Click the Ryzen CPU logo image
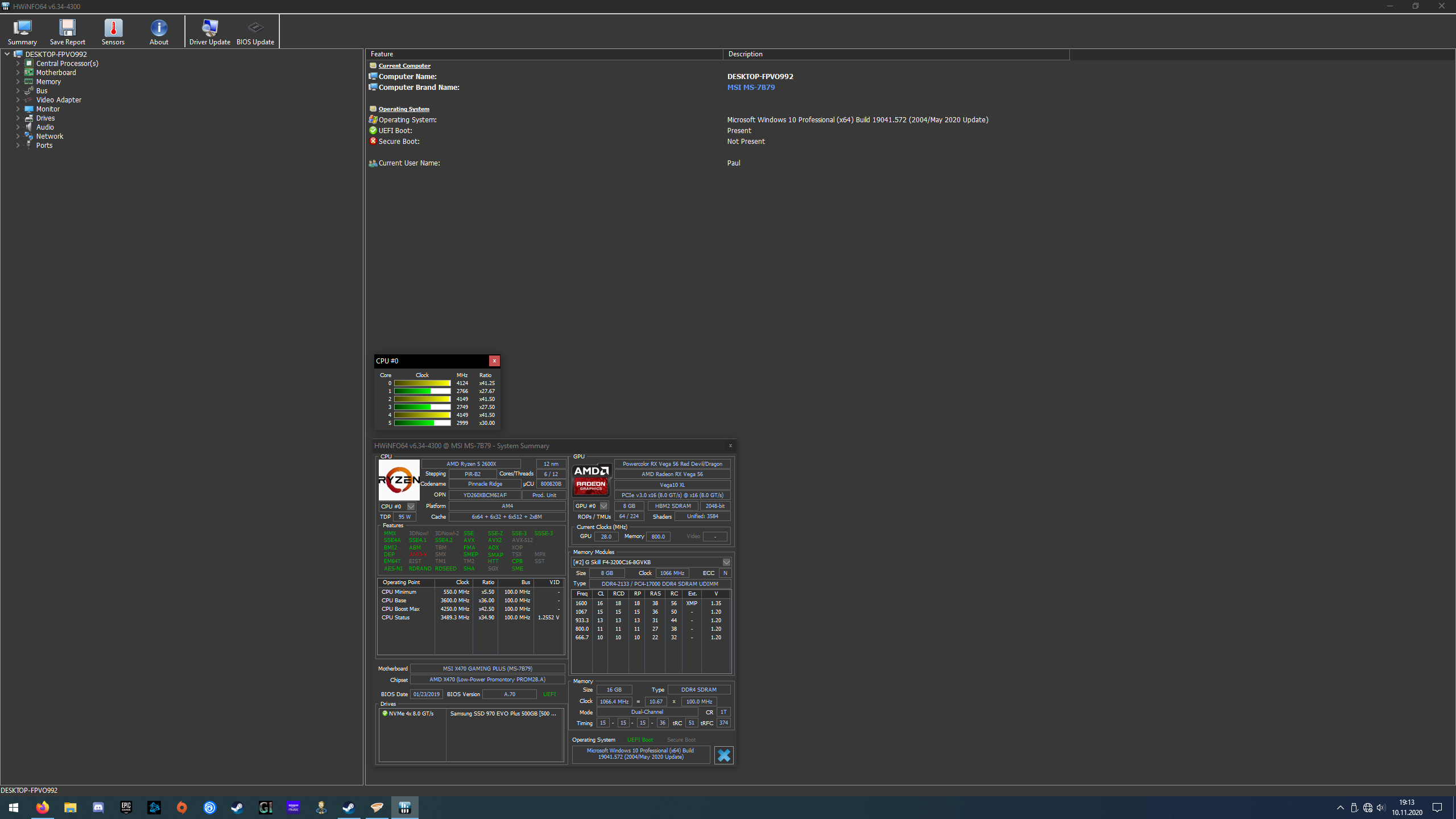This screenshot has height=819, width=1456. (399, 479)
